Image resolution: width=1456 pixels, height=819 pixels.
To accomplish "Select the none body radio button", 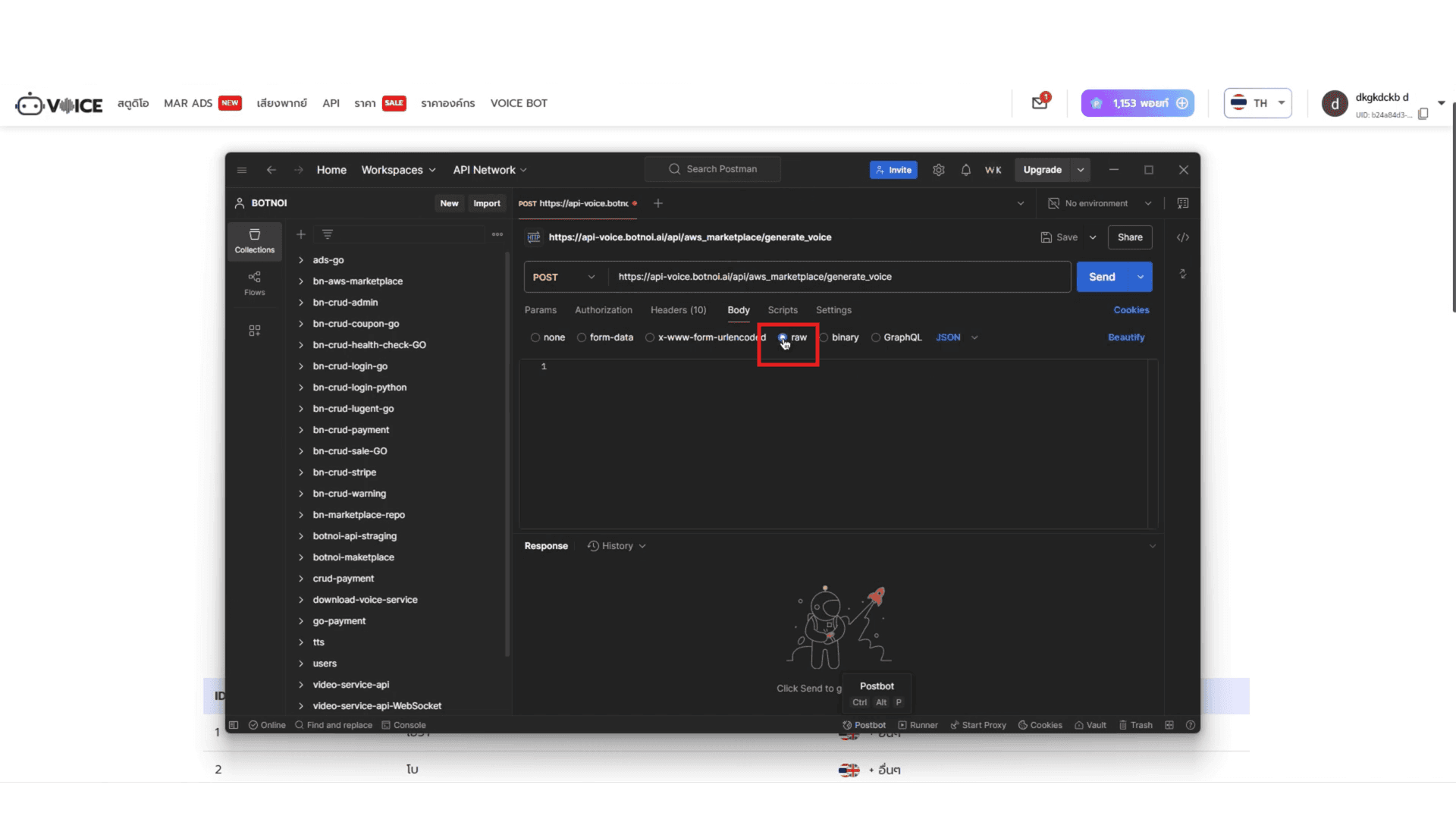I will tap(535, 337).
